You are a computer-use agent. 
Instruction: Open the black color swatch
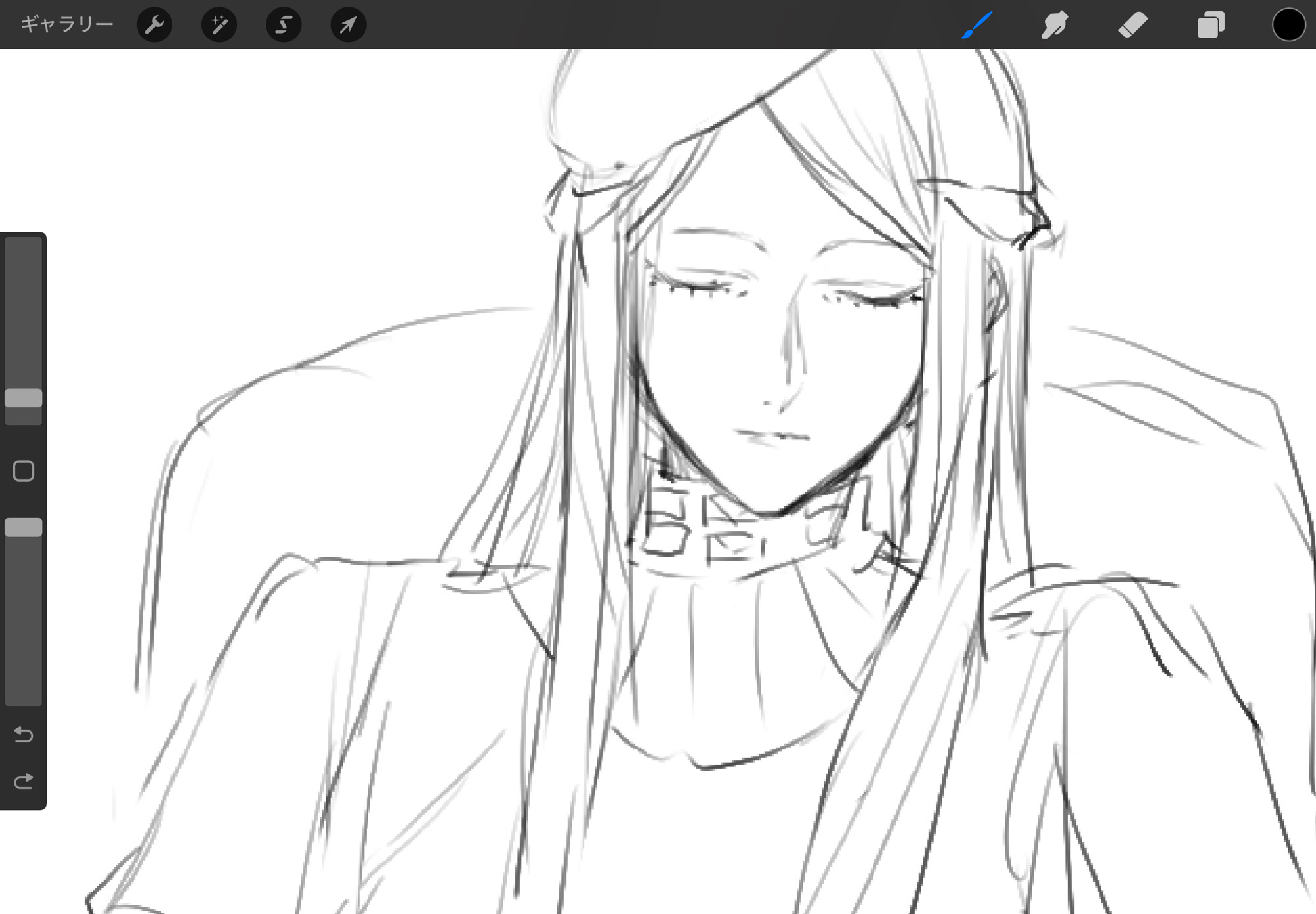click(1288, 25)
